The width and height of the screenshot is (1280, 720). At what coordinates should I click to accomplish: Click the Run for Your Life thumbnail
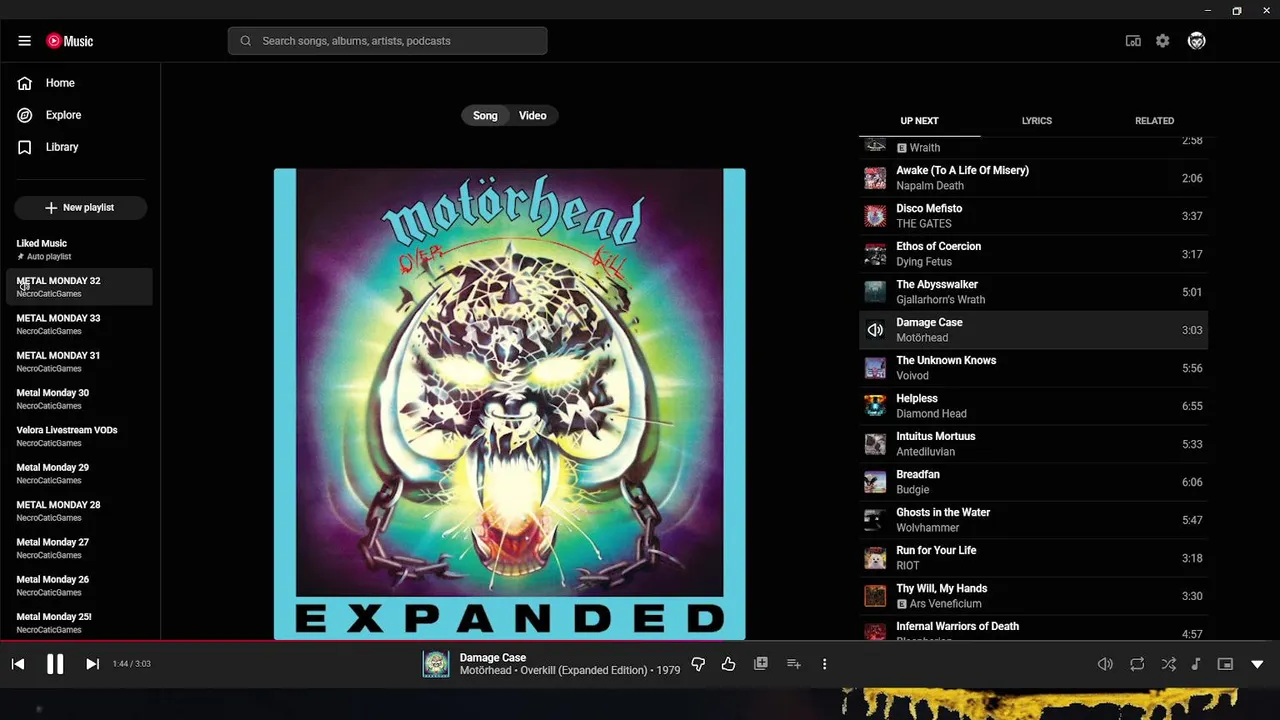875,558
